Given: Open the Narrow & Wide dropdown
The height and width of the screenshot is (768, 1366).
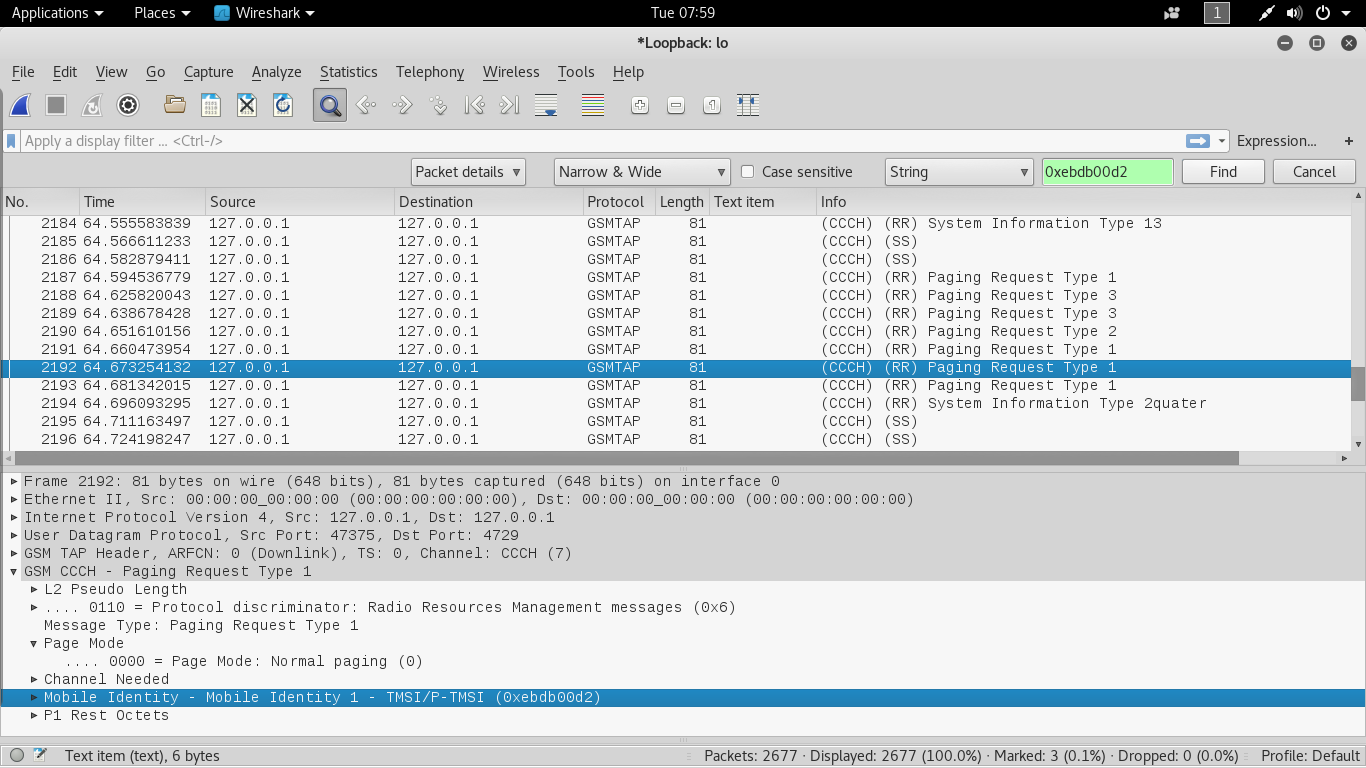Looking at the screenshot, I should pos(642,172).
